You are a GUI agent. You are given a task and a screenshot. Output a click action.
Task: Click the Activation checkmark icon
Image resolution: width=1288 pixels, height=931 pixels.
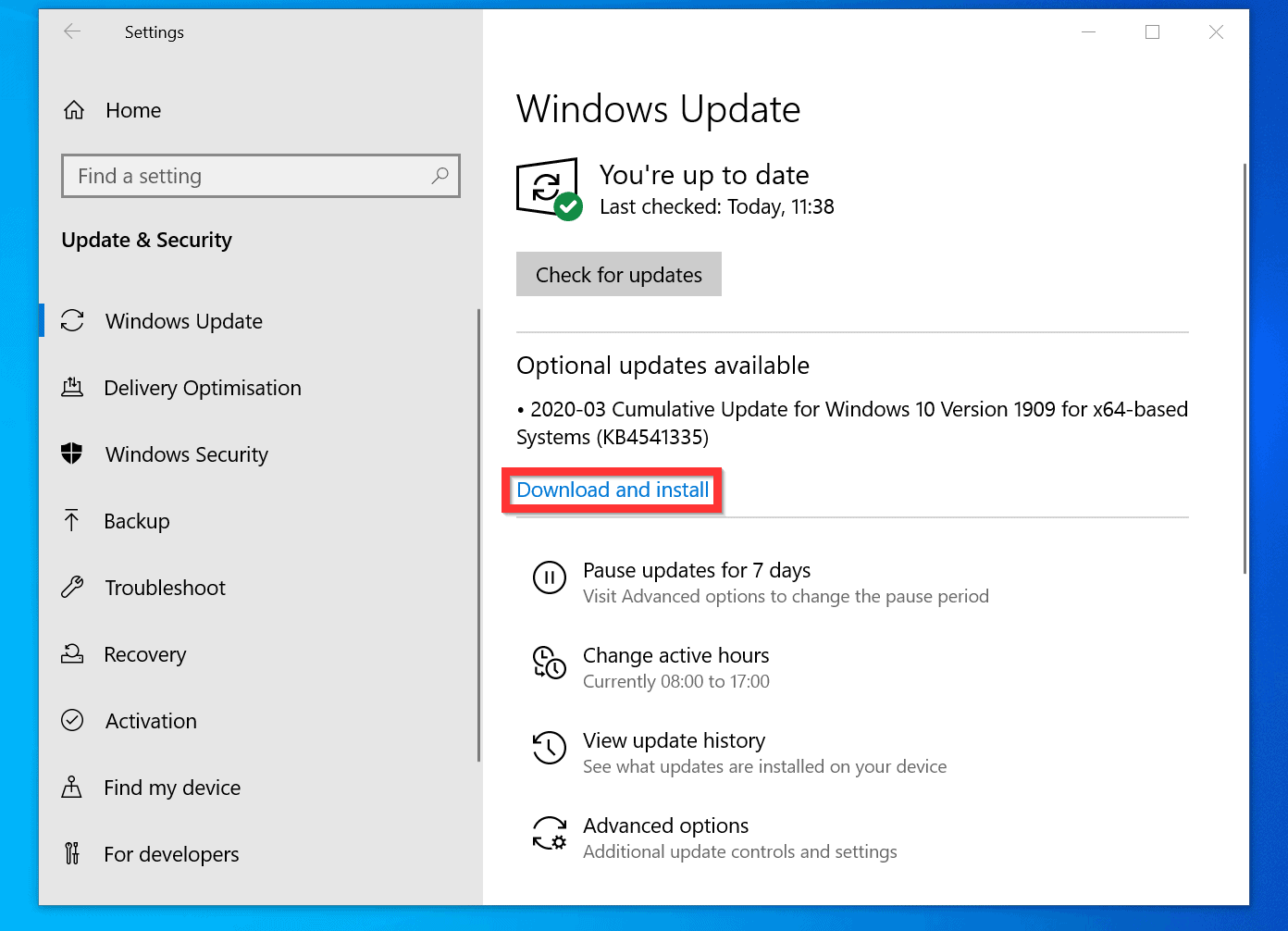(73, 720)
